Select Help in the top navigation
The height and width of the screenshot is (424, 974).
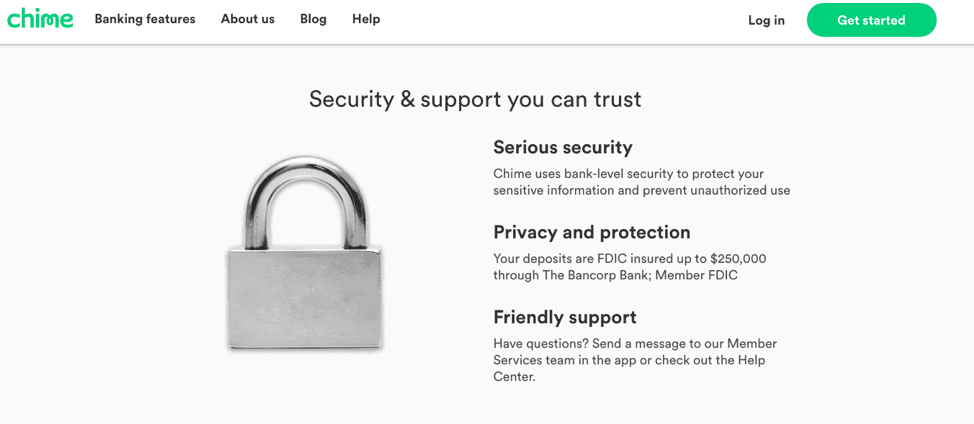pyautogui.click(x=366, y=19)
